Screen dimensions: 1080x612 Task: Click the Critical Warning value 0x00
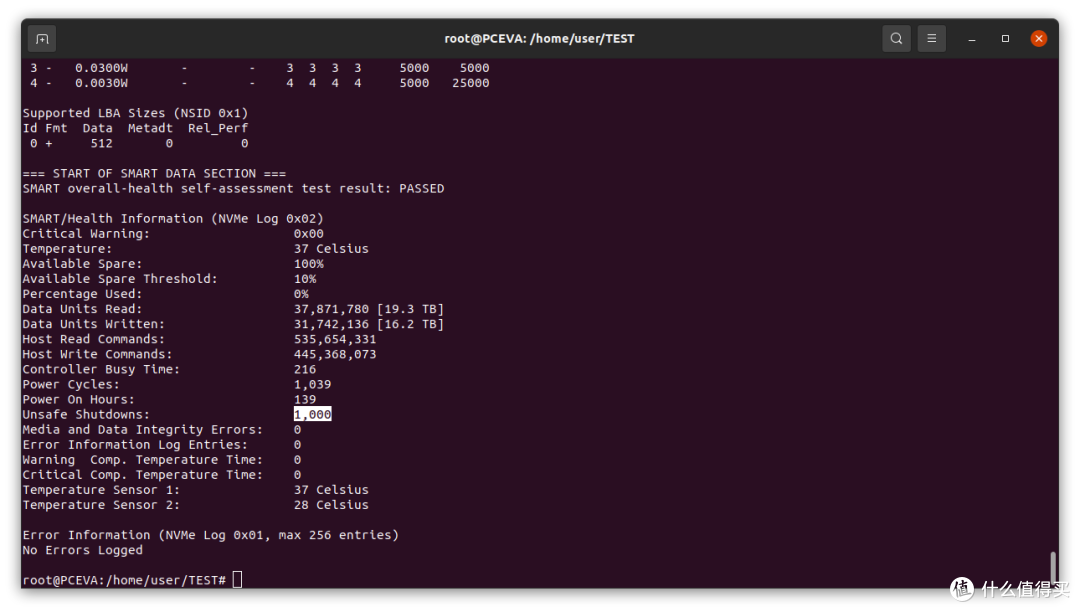tap(309, 234)
